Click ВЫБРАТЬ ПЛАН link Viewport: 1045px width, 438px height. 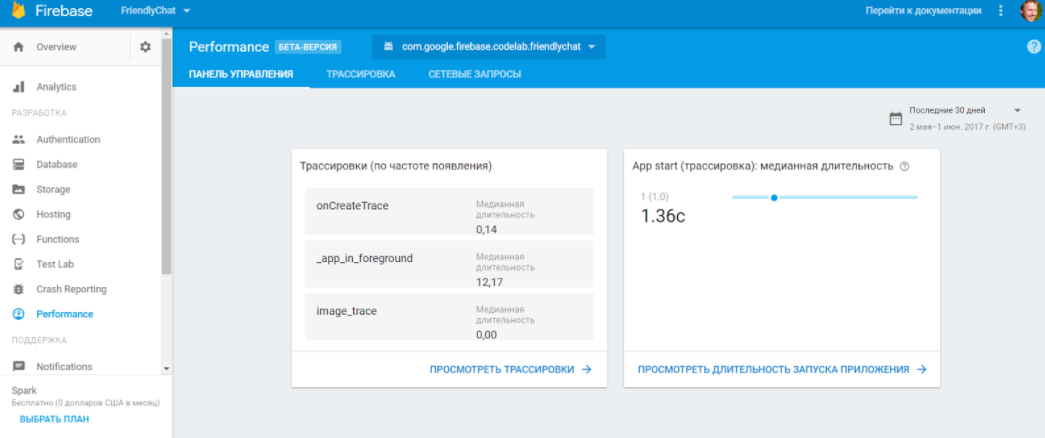click(55, 419)
